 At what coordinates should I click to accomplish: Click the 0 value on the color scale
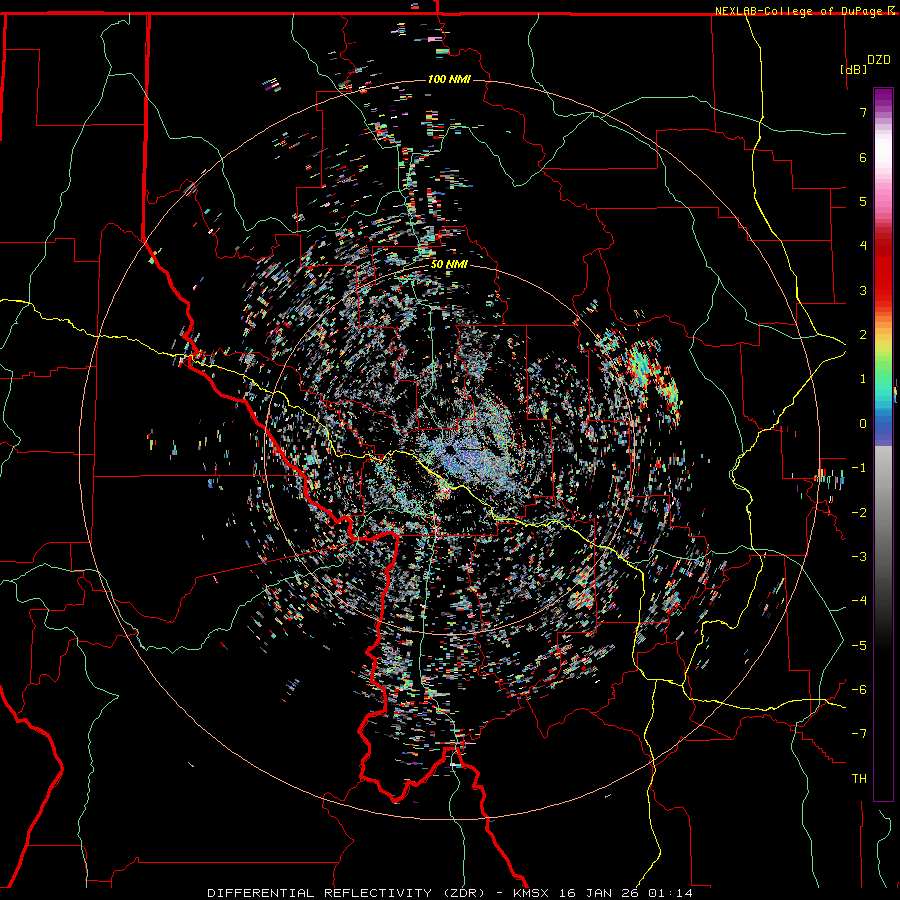coord(863,424)
